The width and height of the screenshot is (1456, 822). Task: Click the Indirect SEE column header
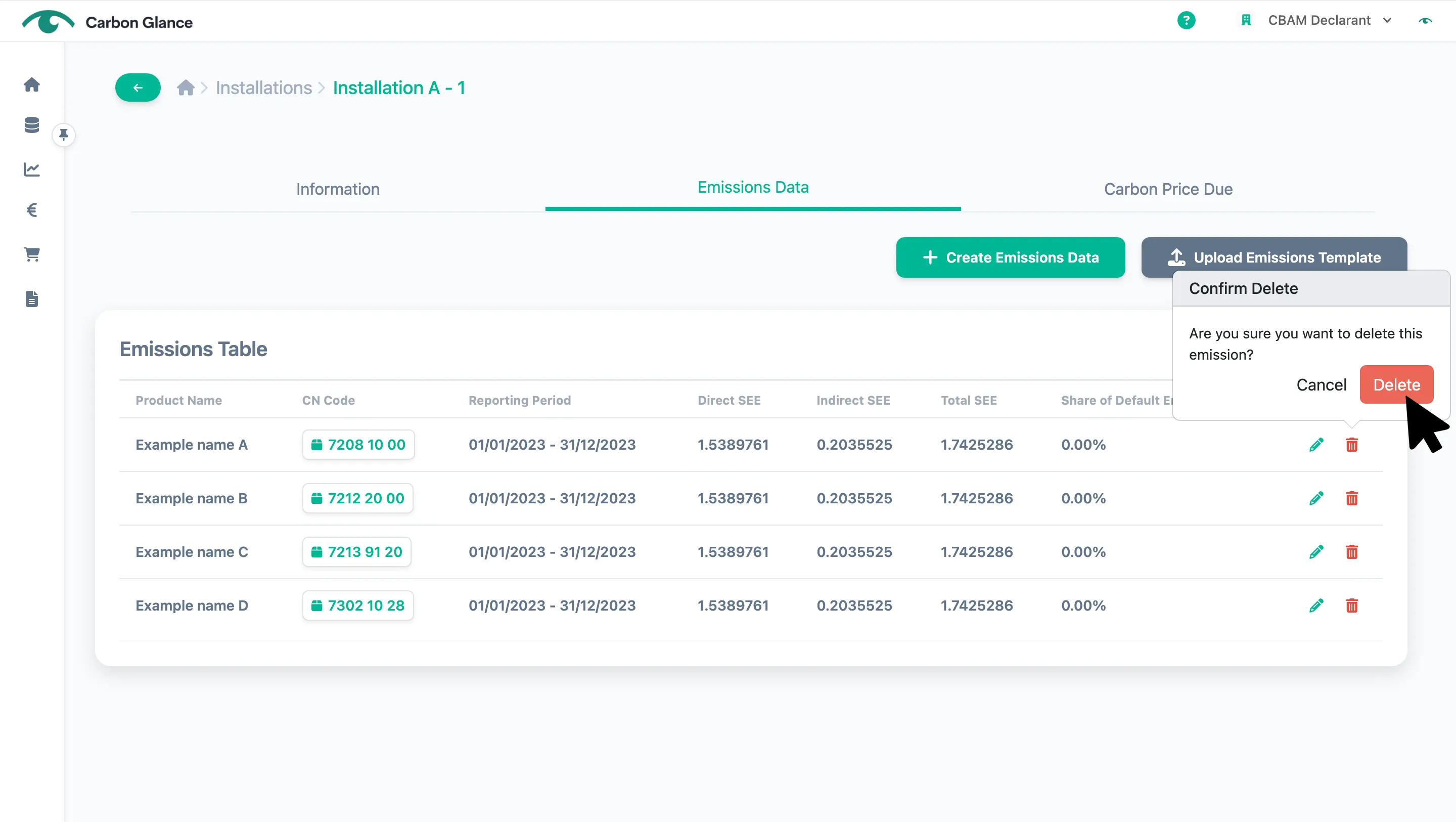pyautogui.click(x=853, y=401)
